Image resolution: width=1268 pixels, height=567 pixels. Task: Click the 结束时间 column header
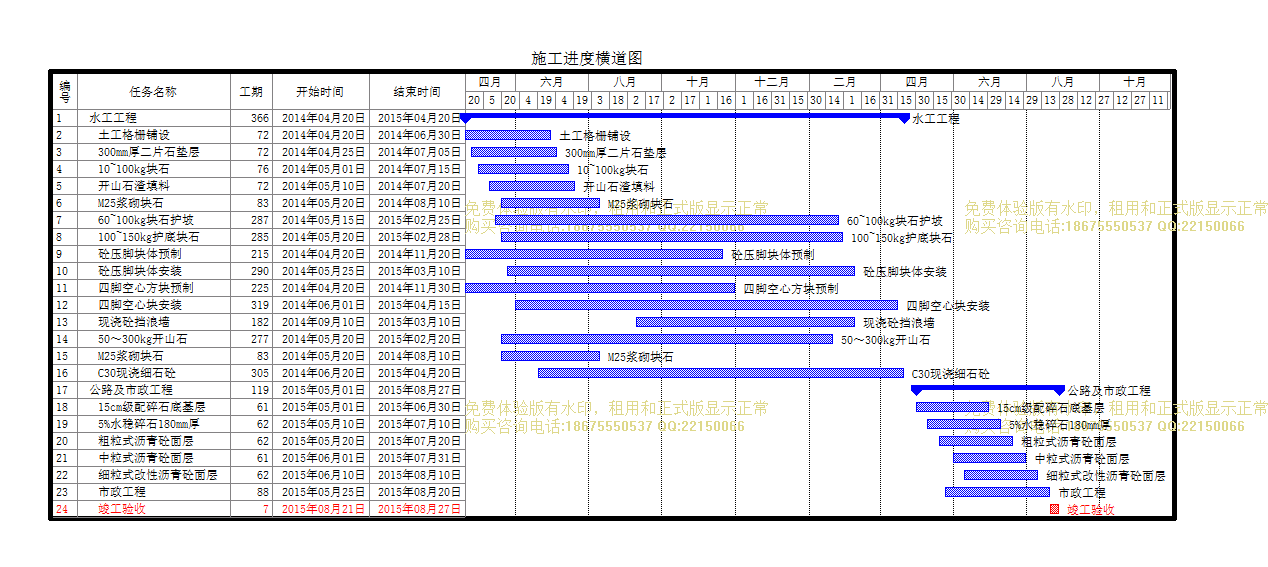click(417, 92)
